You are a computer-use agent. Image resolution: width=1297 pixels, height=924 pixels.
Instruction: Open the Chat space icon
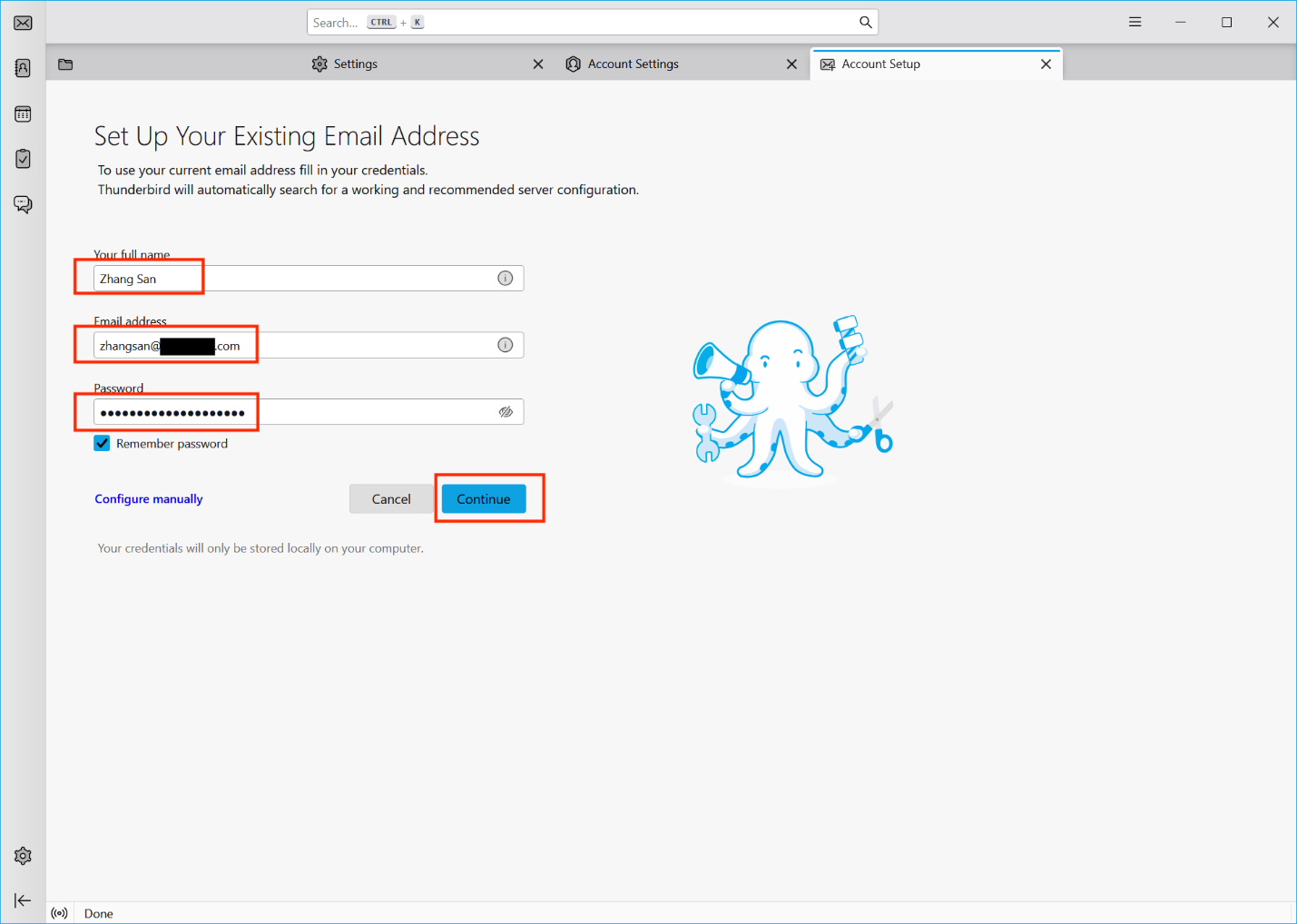click(23, 204)
